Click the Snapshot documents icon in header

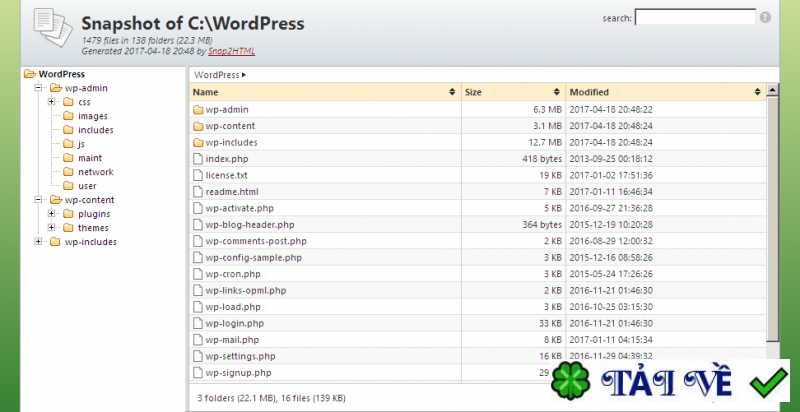pyautogui.click(x=53, y=28)
